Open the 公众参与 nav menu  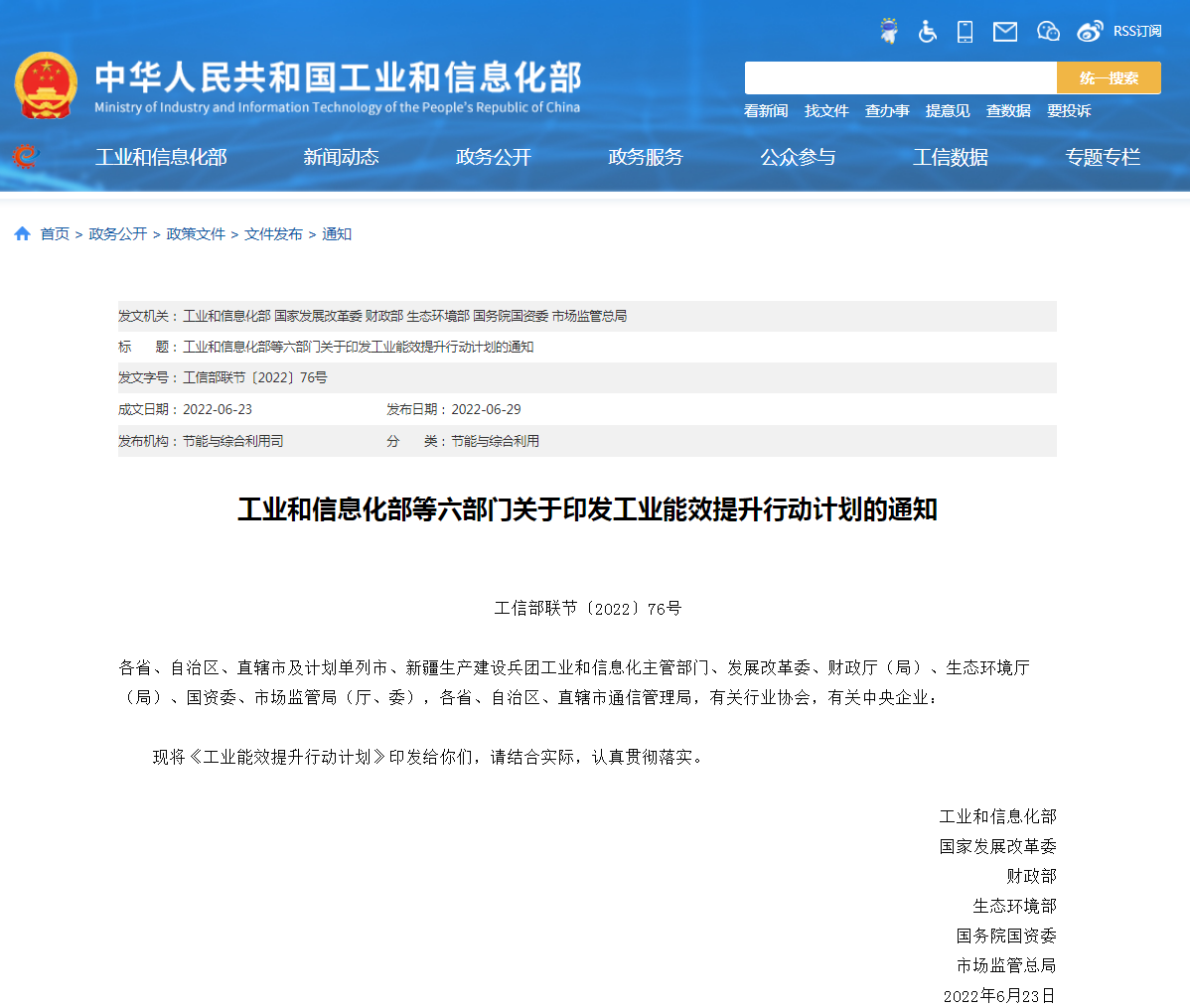798,157
